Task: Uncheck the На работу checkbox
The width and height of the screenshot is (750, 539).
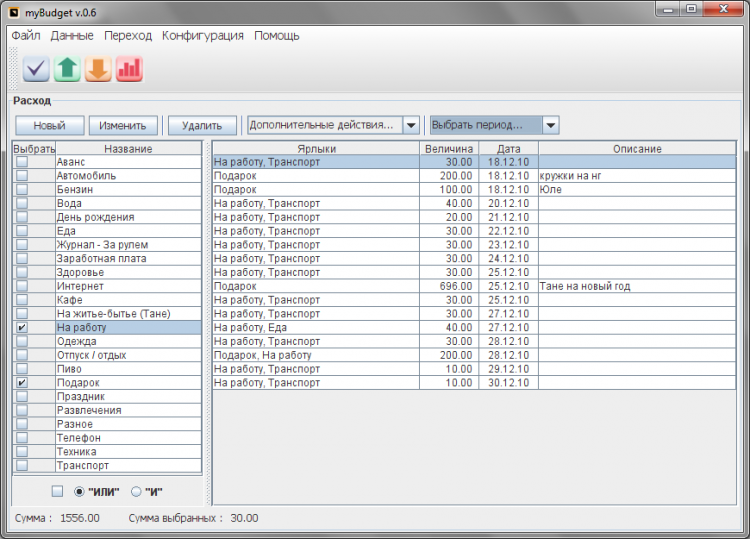Action: (x=22, y=328)
